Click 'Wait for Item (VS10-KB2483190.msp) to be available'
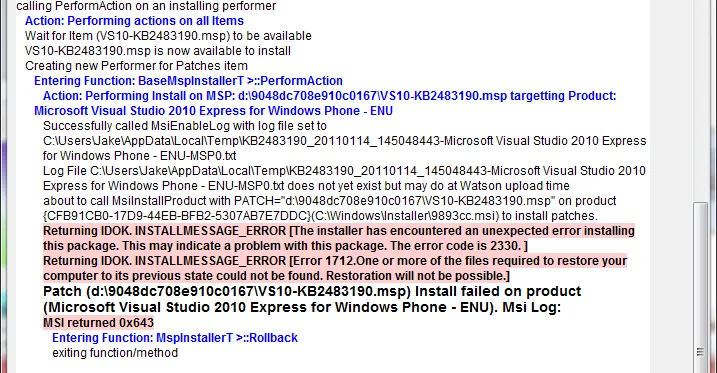This screenshot has width=717, height=373. 168,36
